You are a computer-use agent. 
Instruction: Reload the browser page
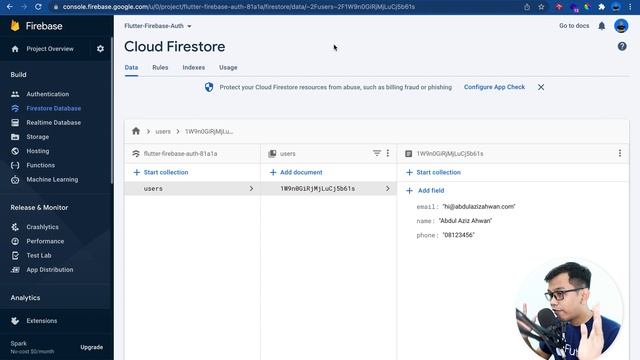coord(38,7)
